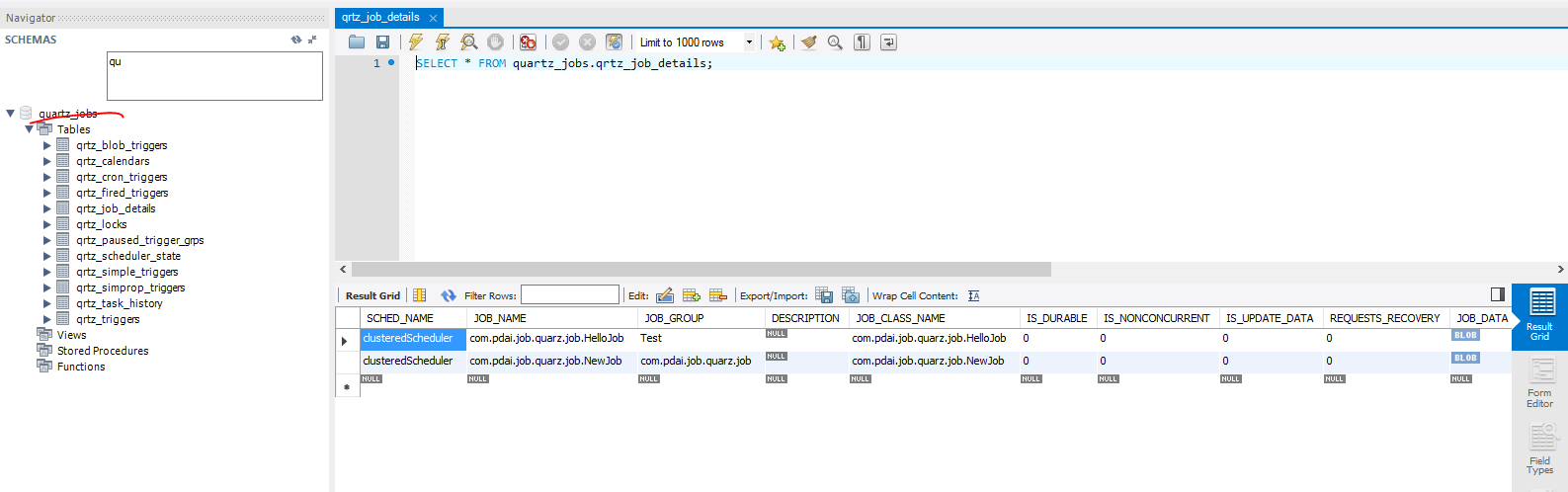The image size is (1568, 492).
Task: Click the Beautify query broom icon
Action: (809, 41)
